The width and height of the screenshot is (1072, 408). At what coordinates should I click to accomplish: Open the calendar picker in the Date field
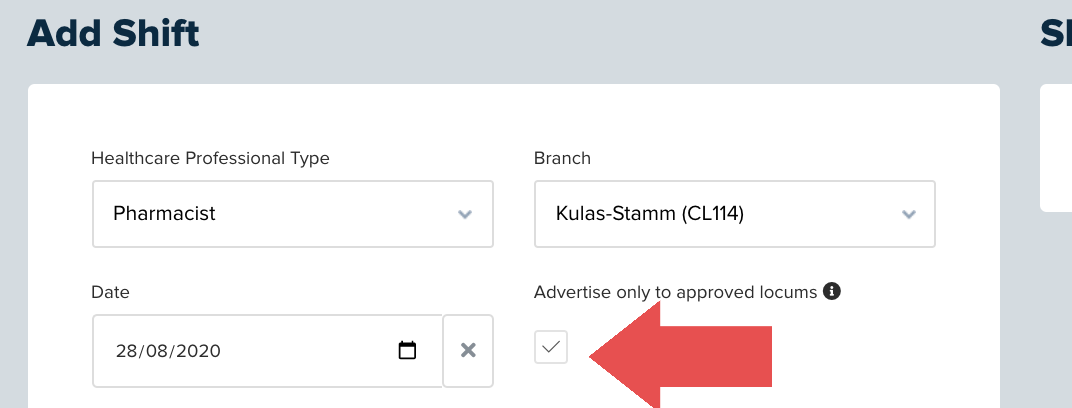coord(407,351)
